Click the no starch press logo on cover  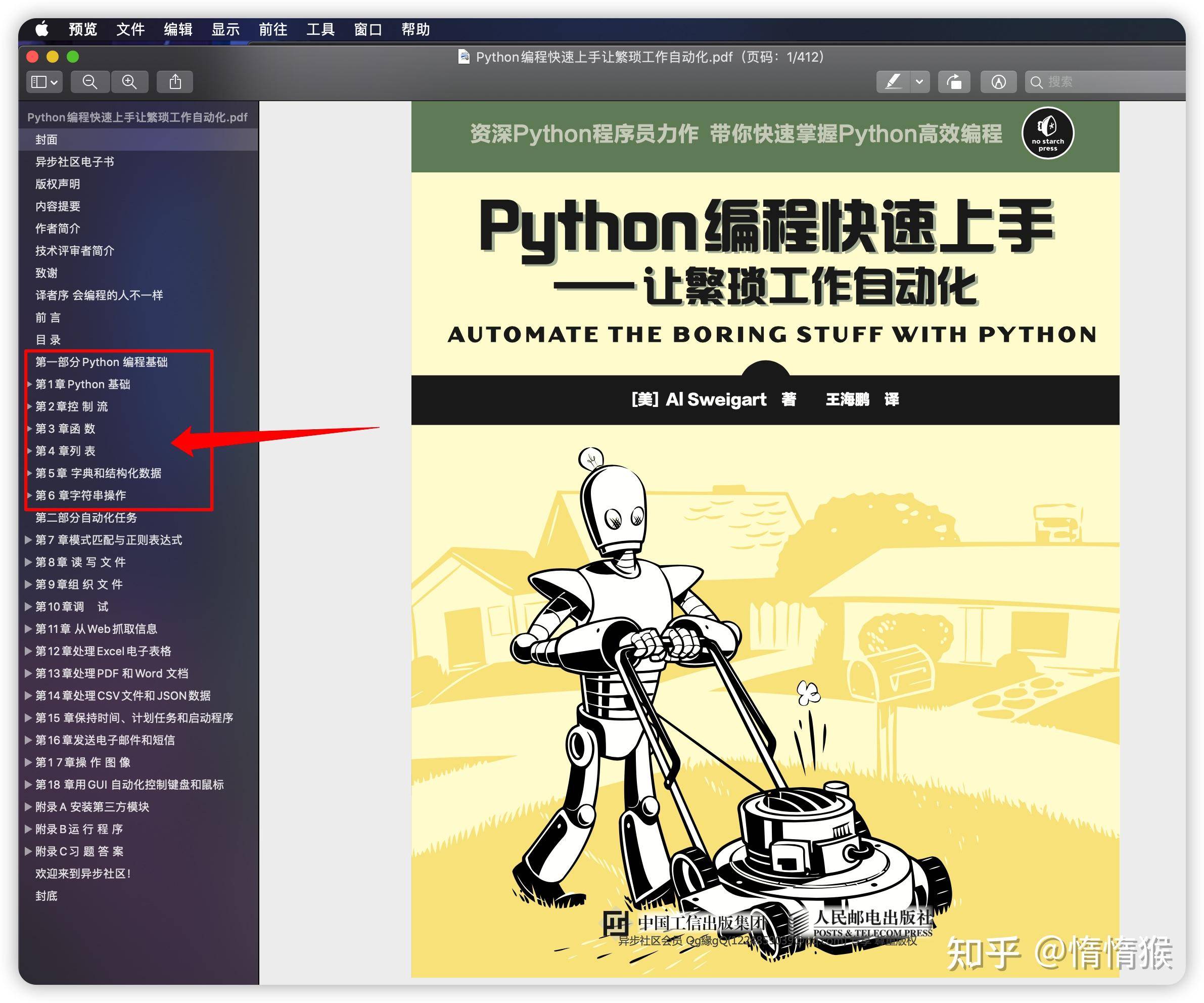(x=1047, y=133)
